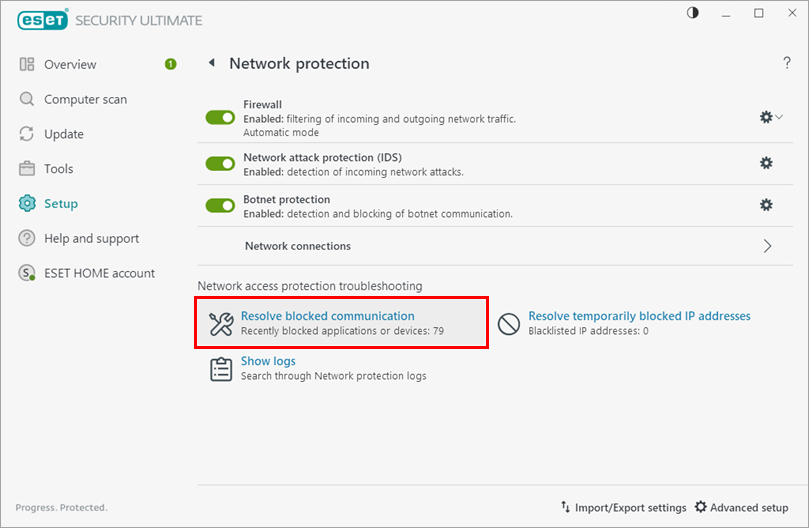
Task: Open help via the question mark icon
Action: [x=787, y=63]
